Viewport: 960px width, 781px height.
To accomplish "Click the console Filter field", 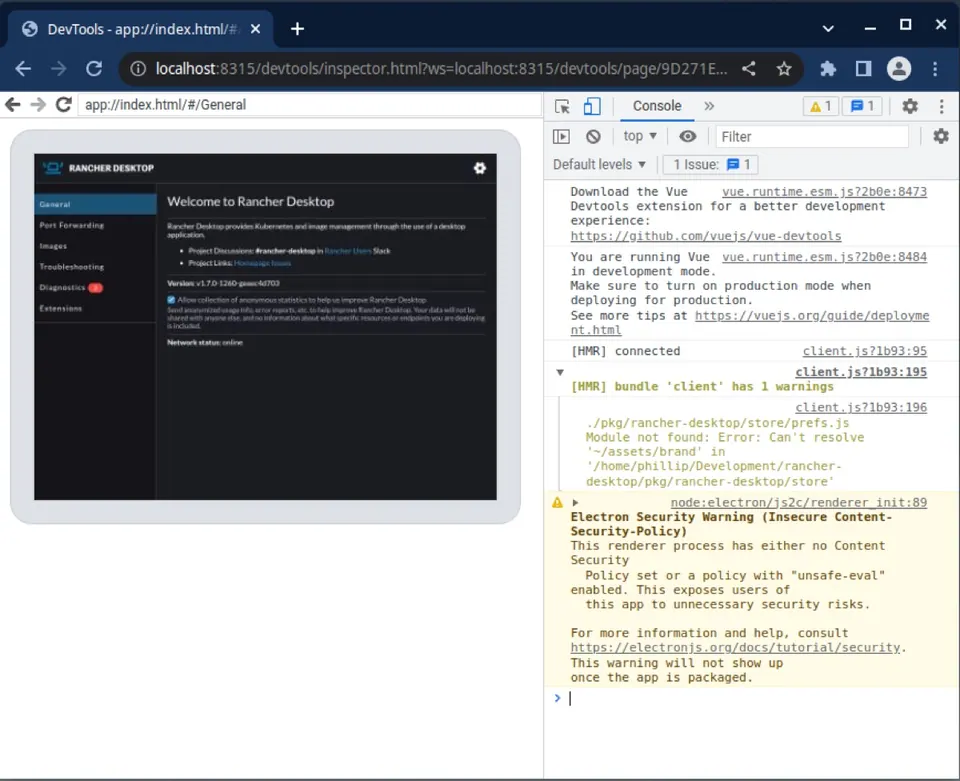I will [812, 136].
